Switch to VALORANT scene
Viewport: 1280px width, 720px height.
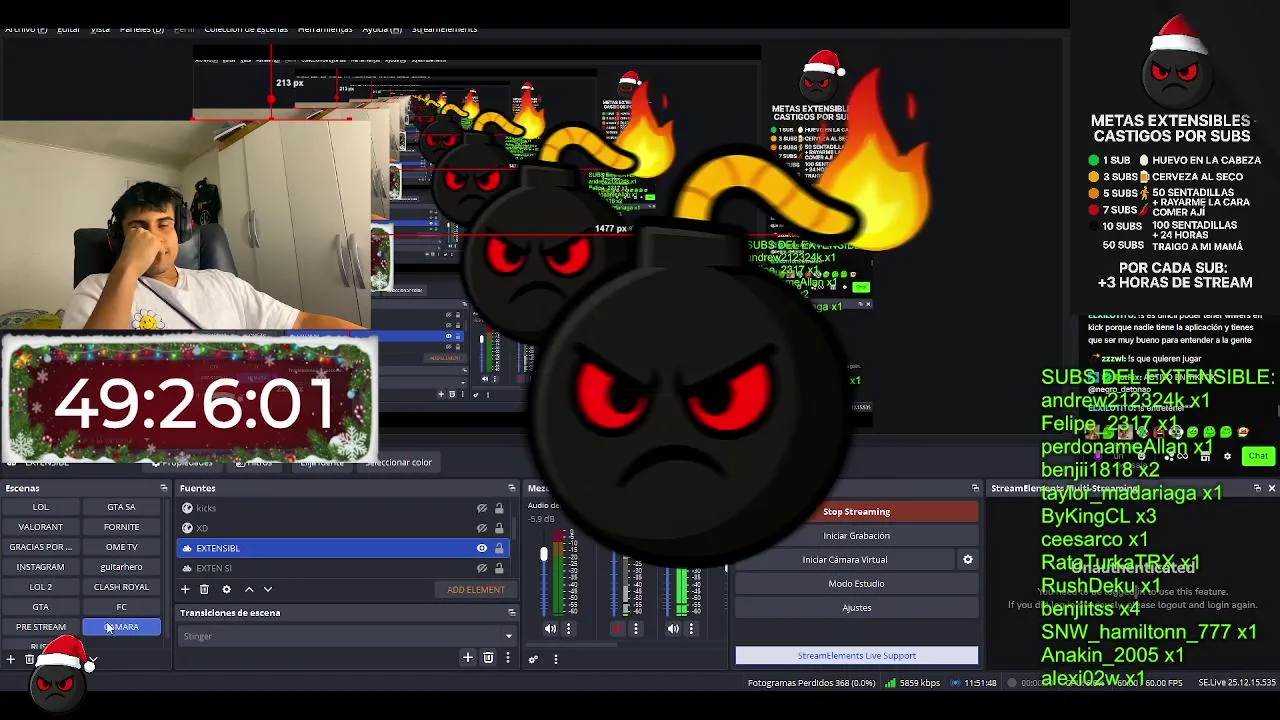40,527
